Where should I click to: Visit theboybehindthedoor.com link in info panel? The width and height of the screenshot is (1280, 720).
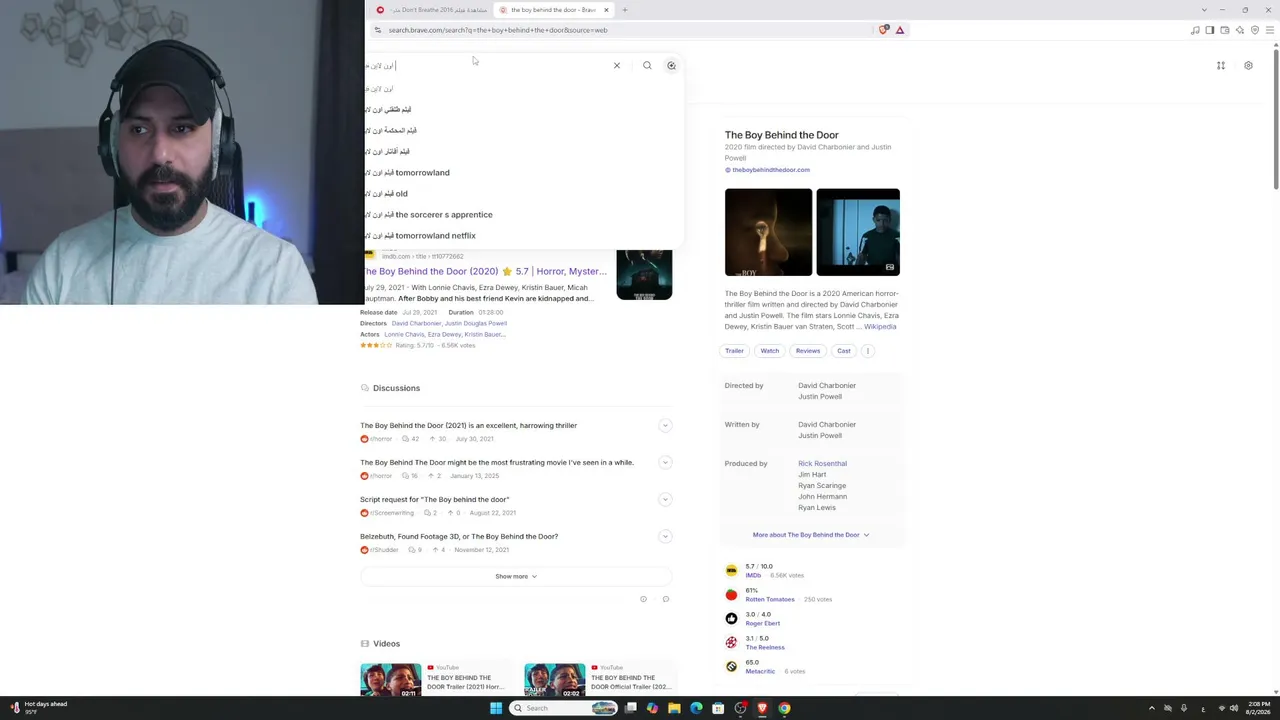pos(771,170)
